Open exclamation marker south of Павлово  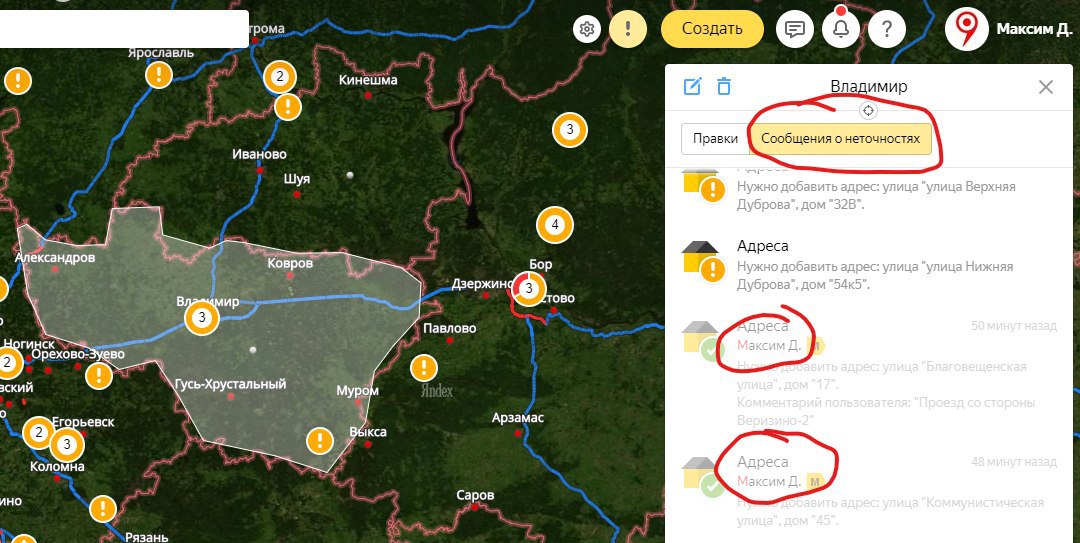pos(424,368)
